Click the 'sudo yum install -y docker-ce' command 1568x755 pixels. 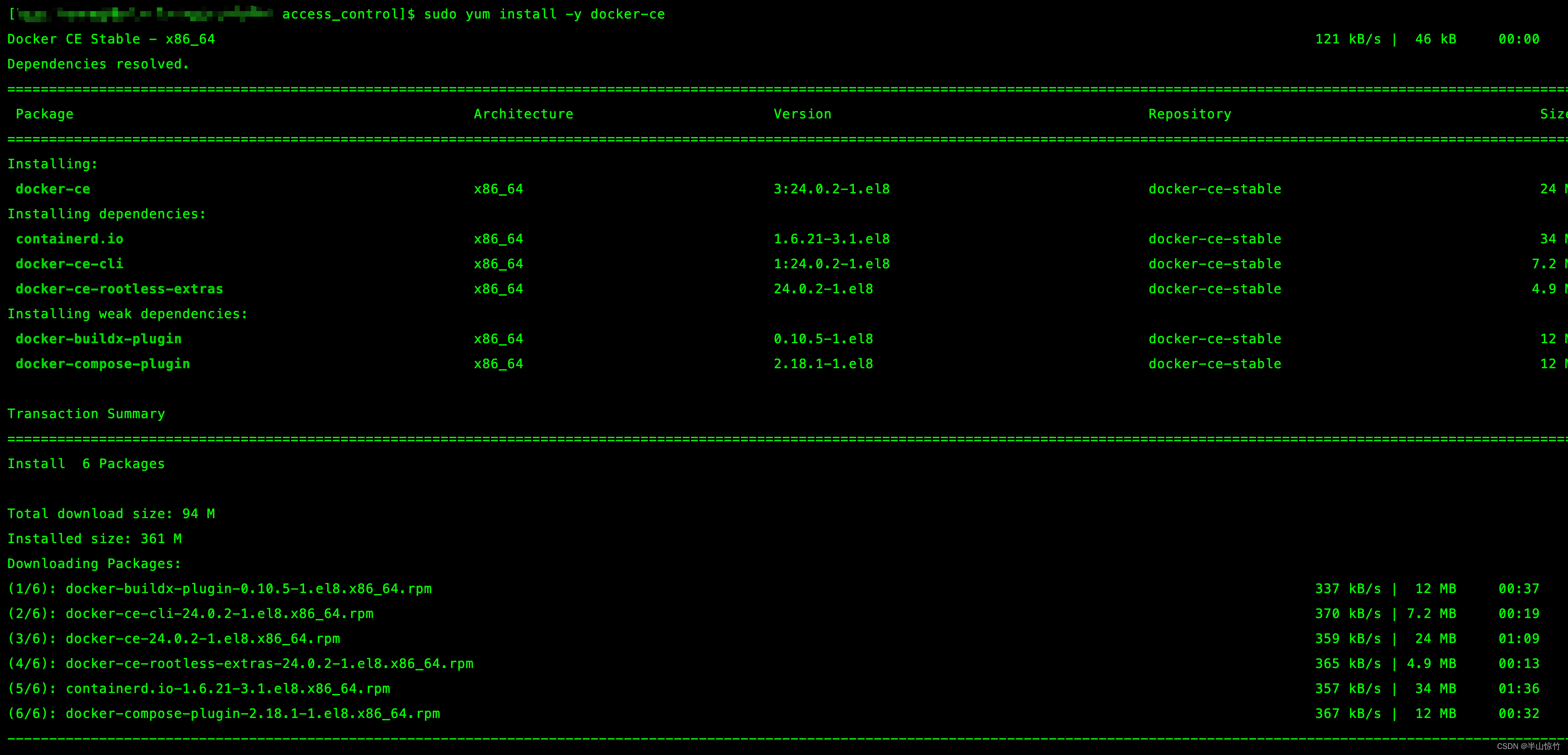pos(544,14)
